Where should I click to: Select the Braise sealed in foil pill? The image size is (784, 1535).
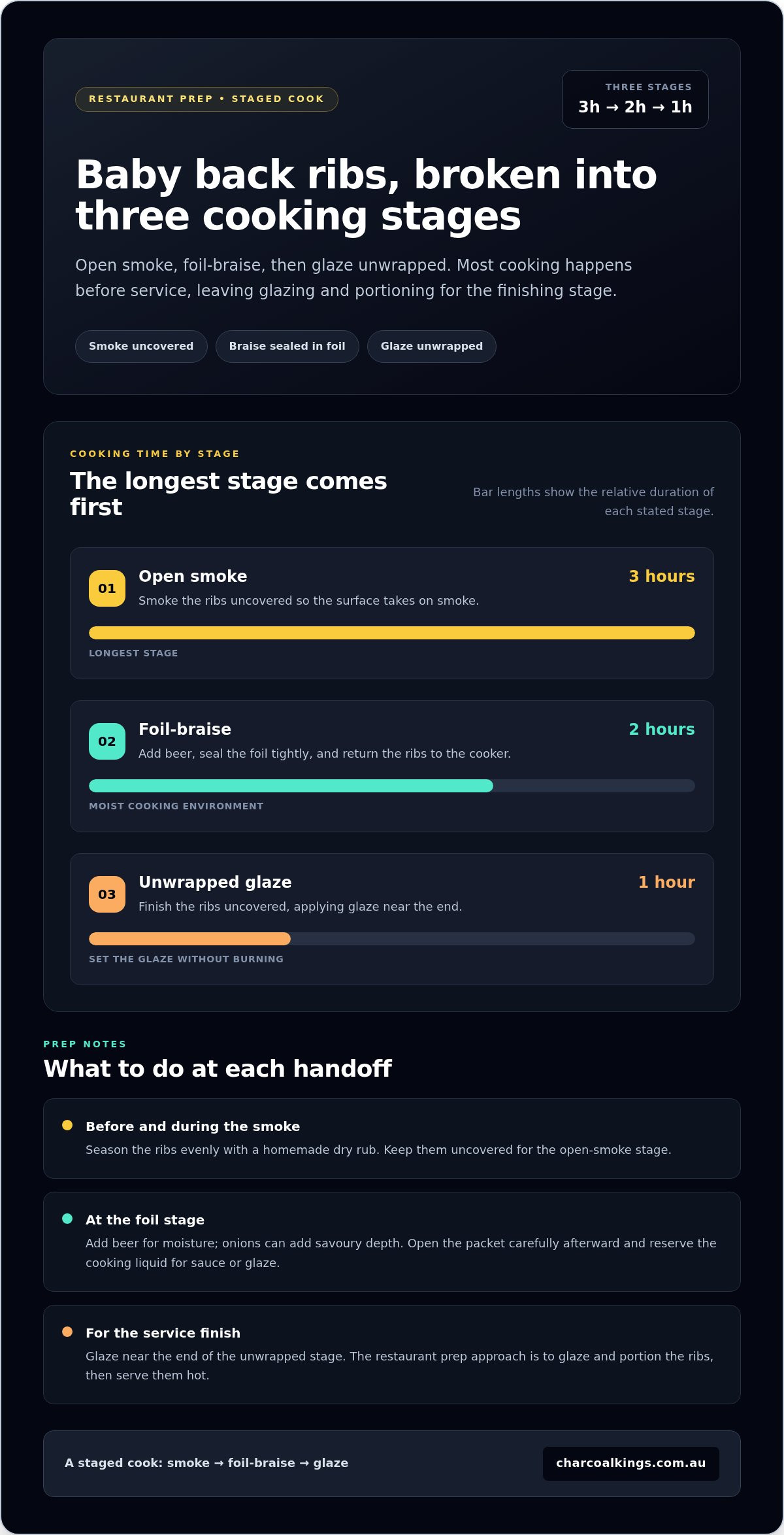click(x=287, y=346)
